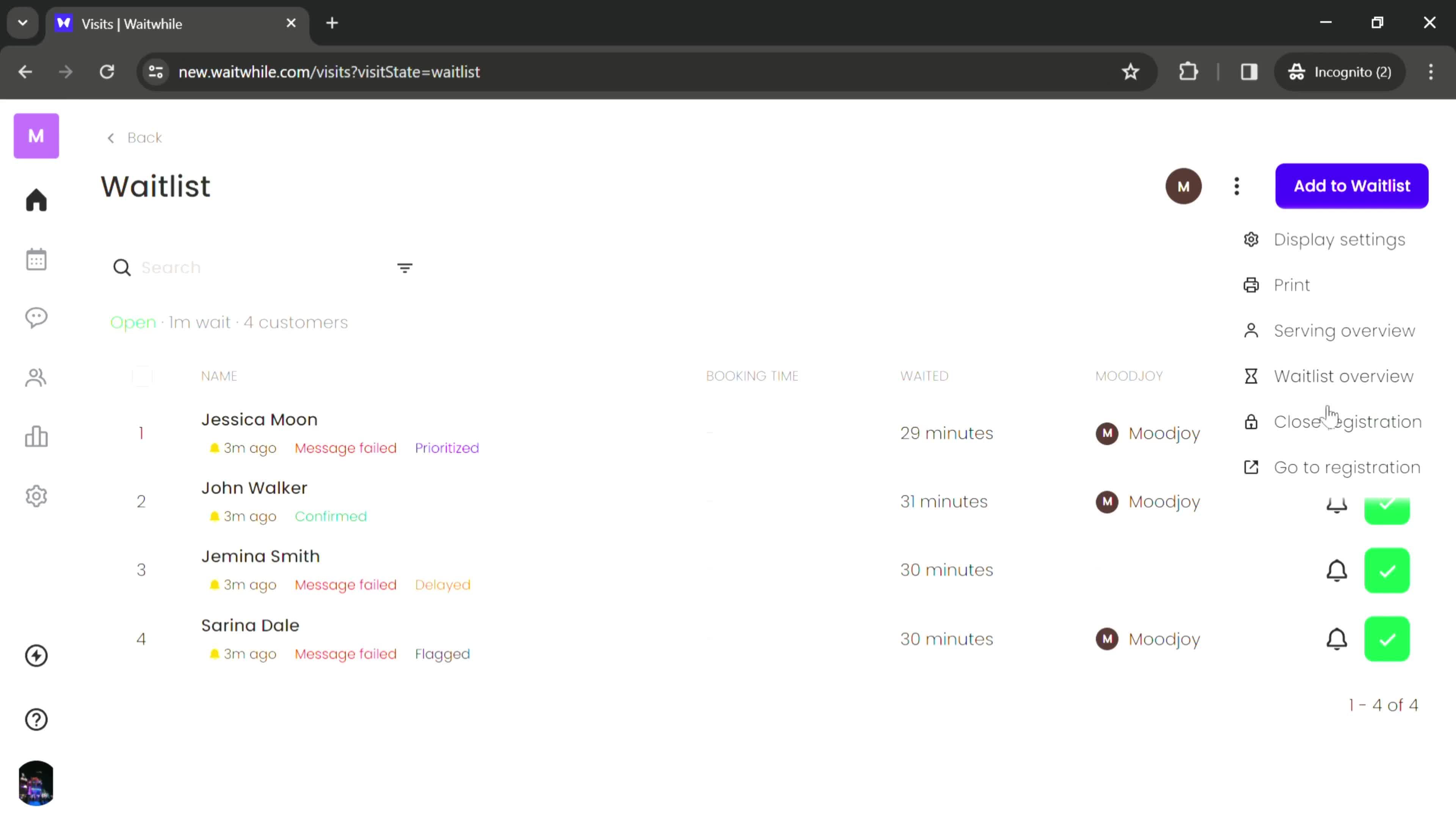Select Close registration menu item
The height and width of the screenshot is (819, 1456).
pos(1332,422)
